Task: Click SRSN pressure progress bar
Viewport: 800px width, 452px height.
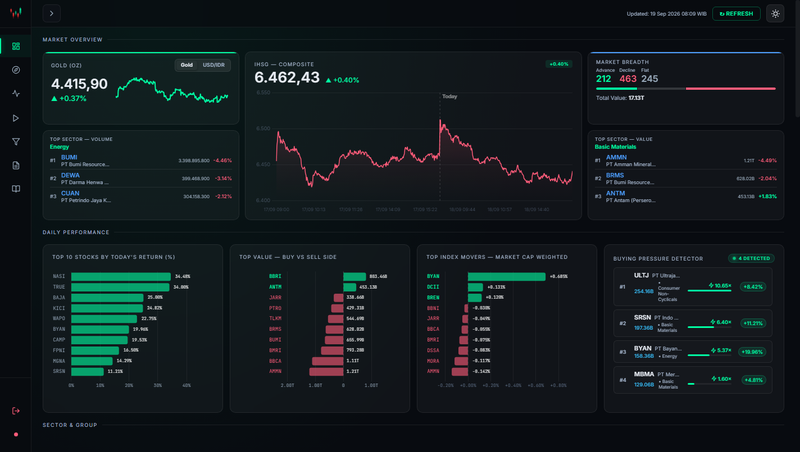Action: [709, 327]
